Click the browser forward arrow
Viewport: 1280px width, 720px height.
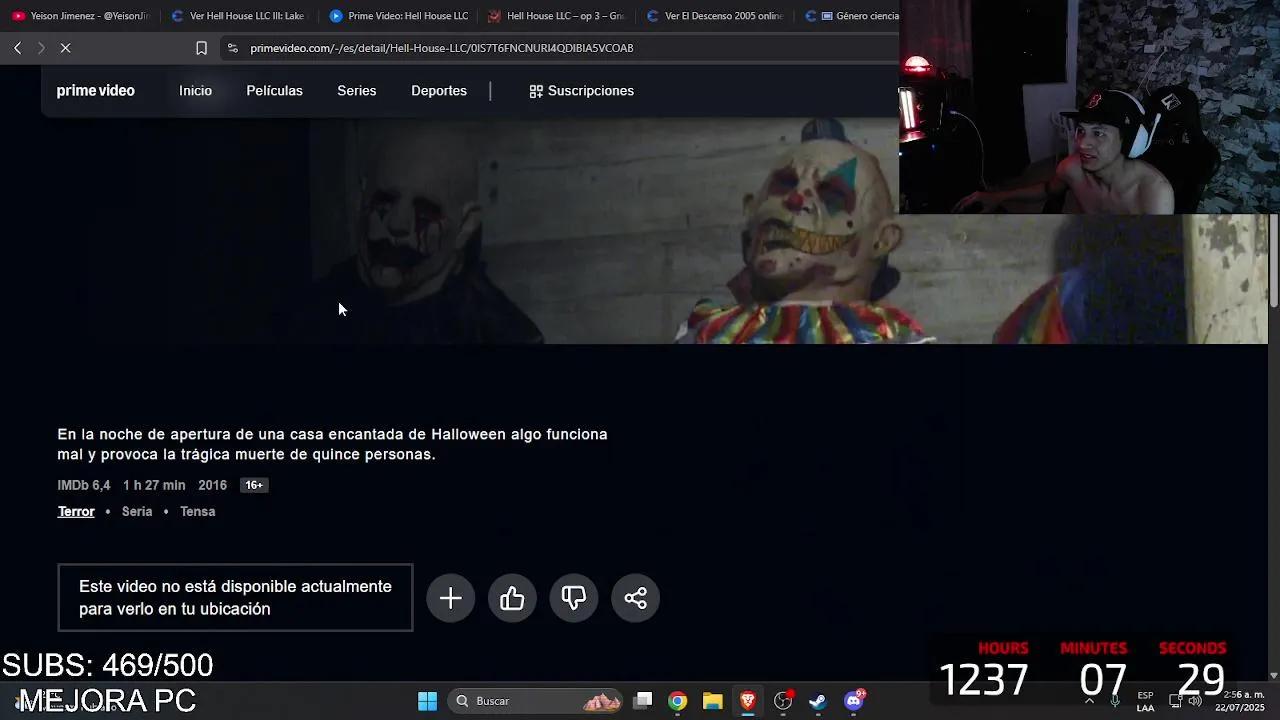41,48
